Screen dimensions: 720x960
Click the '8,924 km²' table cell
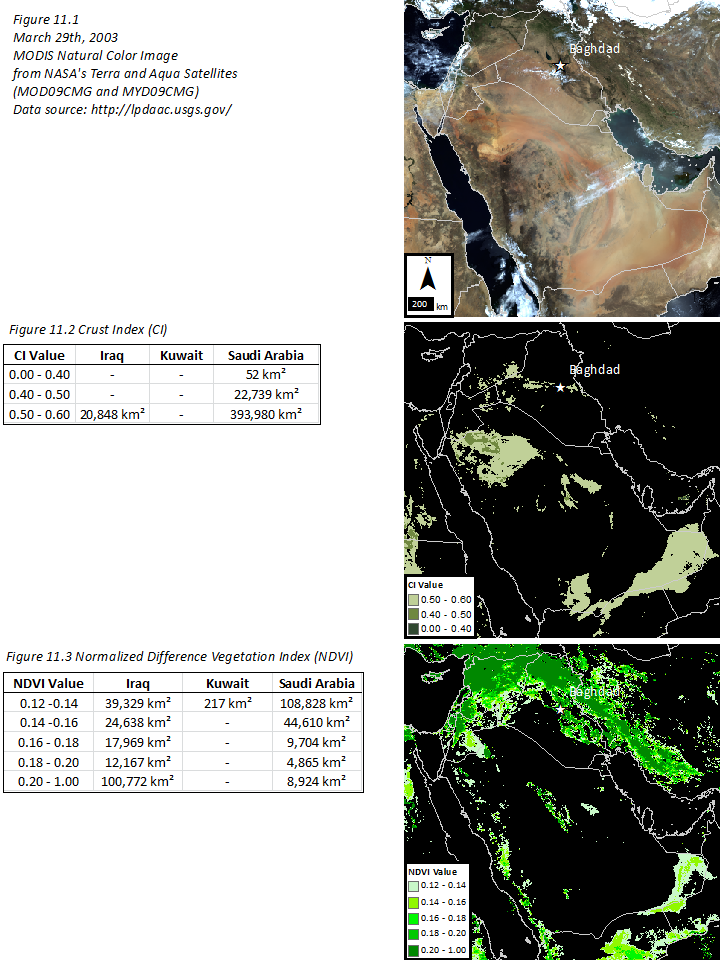click(317, 781)
